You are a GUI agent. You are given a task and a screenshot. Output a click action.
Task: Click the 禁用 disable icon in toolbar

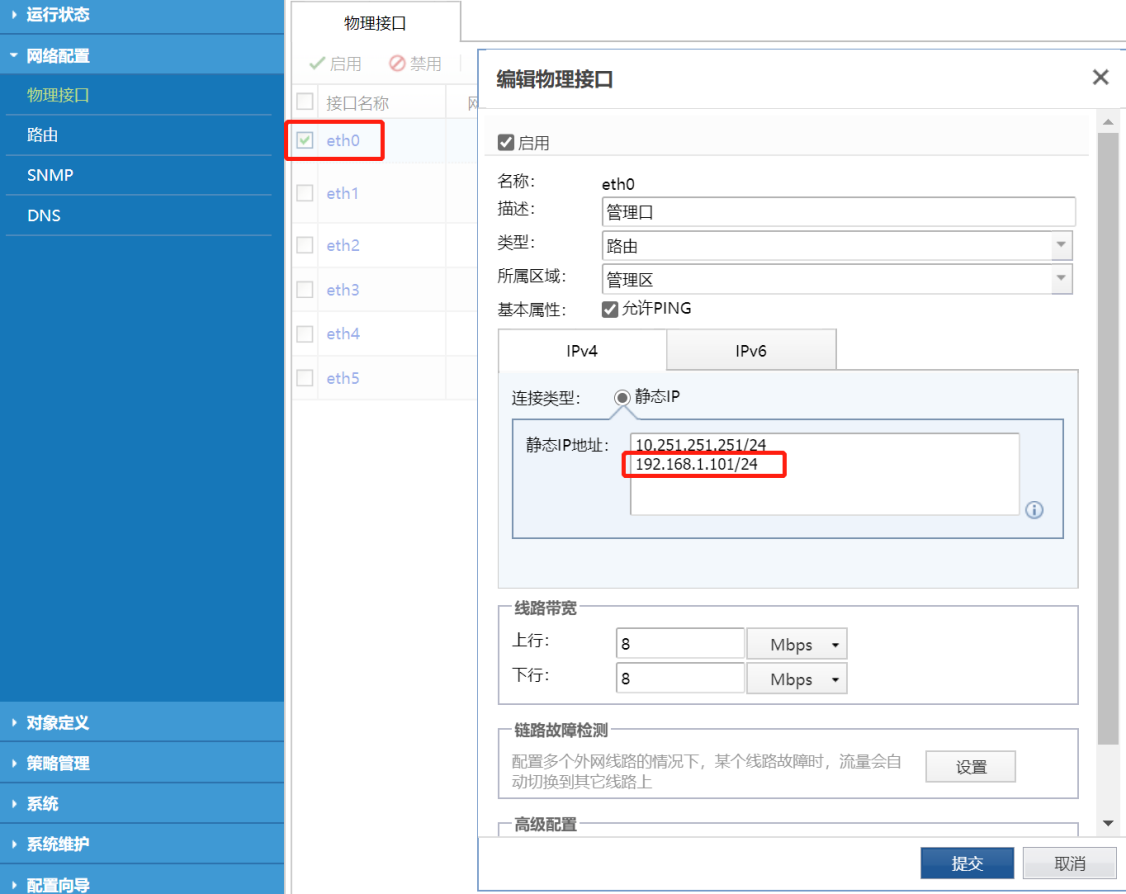point(413,63)
